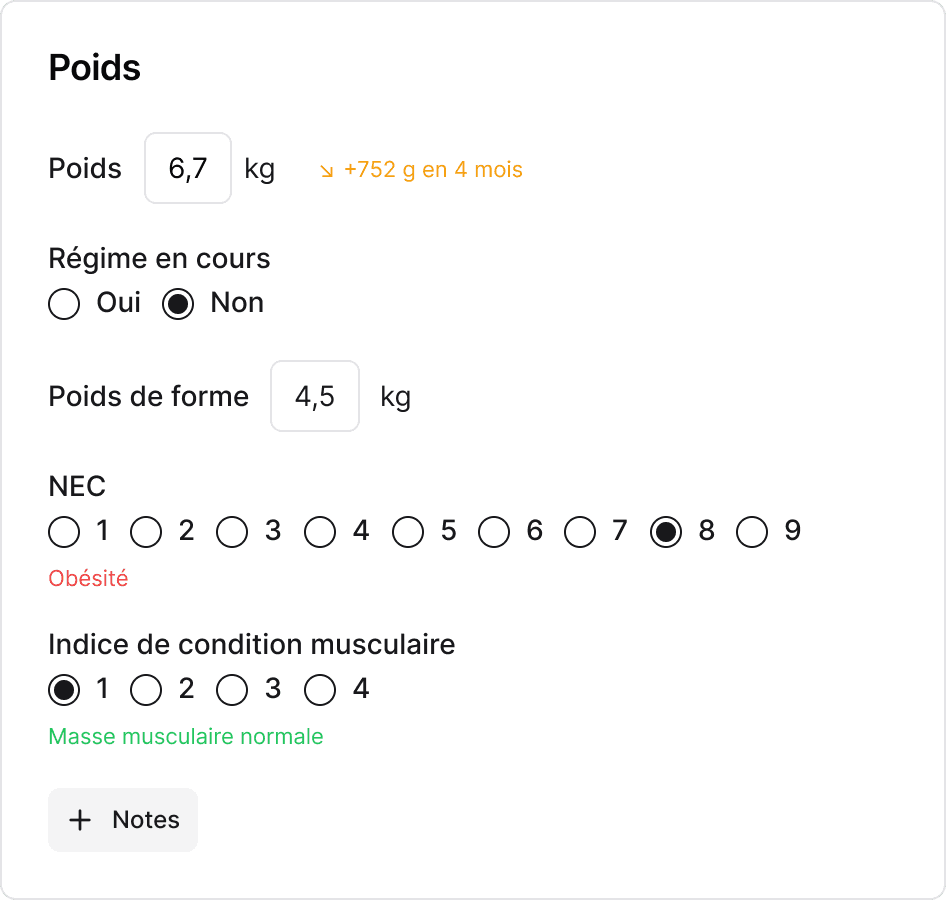The image size is (946, 900).
Task: Set muscle condition index to 2
Action: point(147,689)
